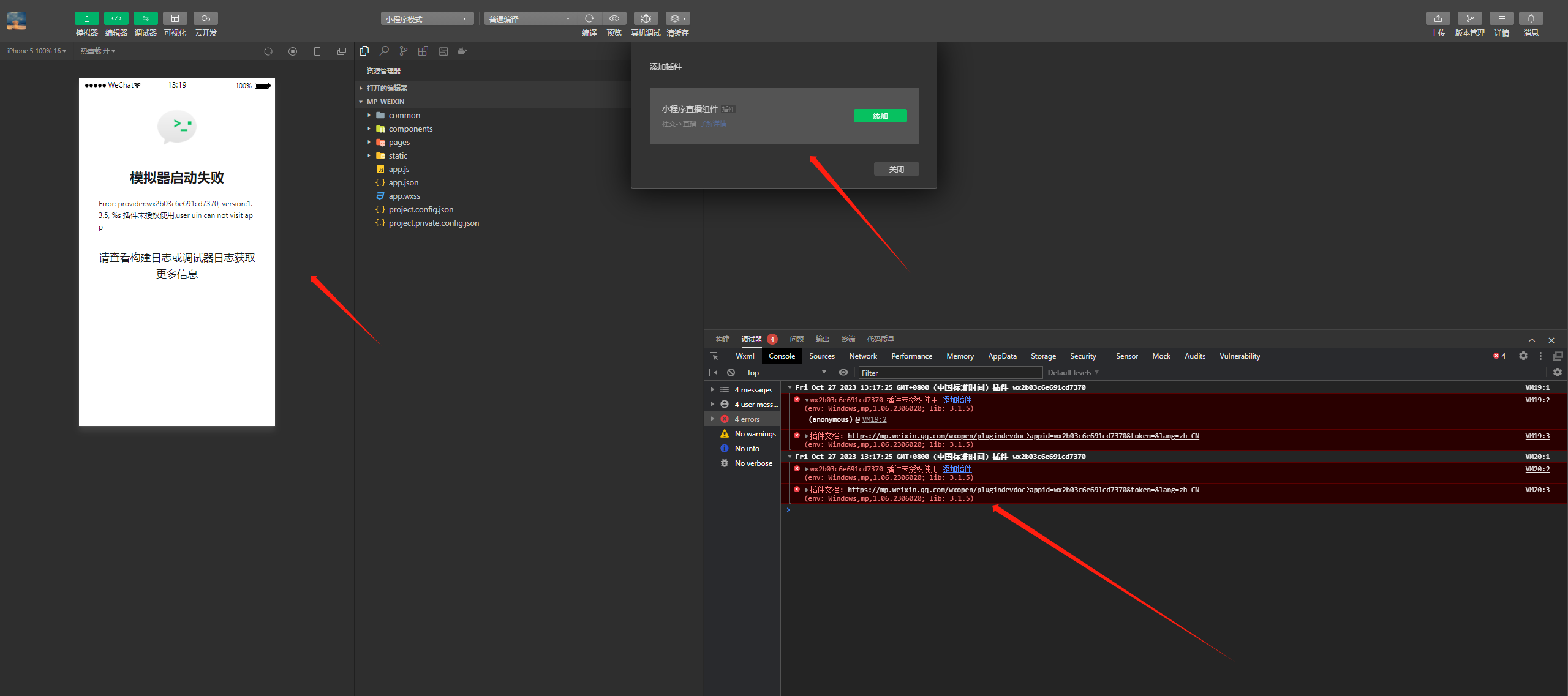
Task: Click the element inspector arrow icon
Action: click(714, 356)
